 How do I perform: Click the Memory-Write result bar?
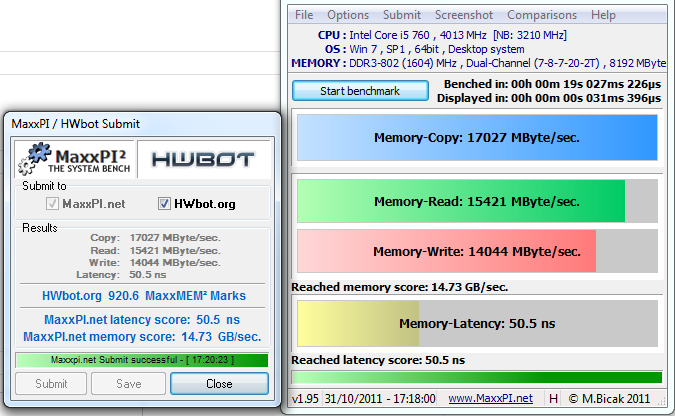477,251
